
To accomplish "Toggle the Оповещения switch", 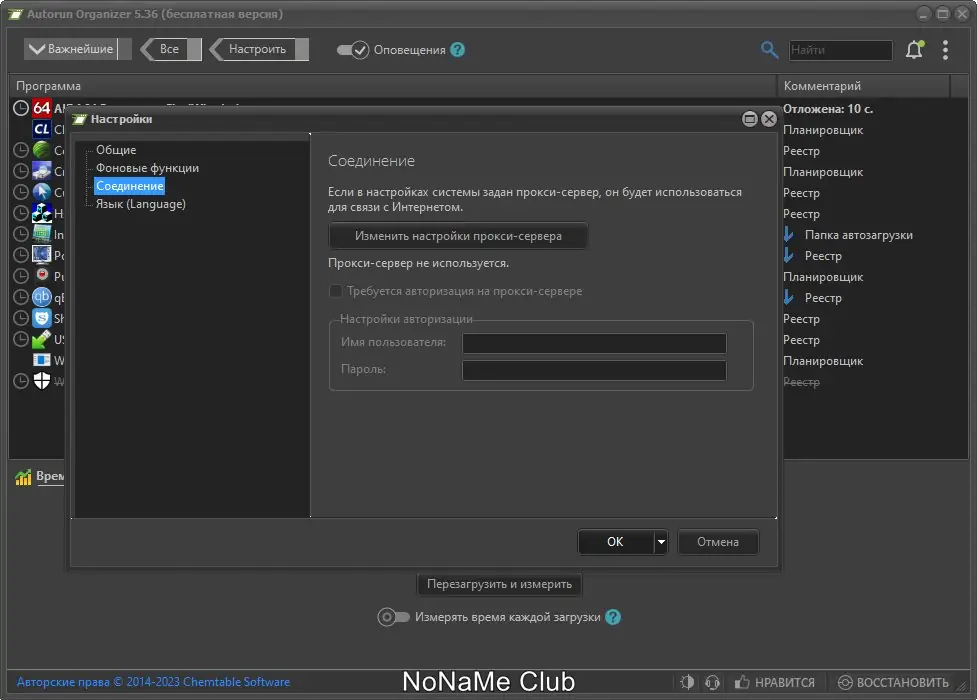I will pyautogui.click(x=353, y=50).
